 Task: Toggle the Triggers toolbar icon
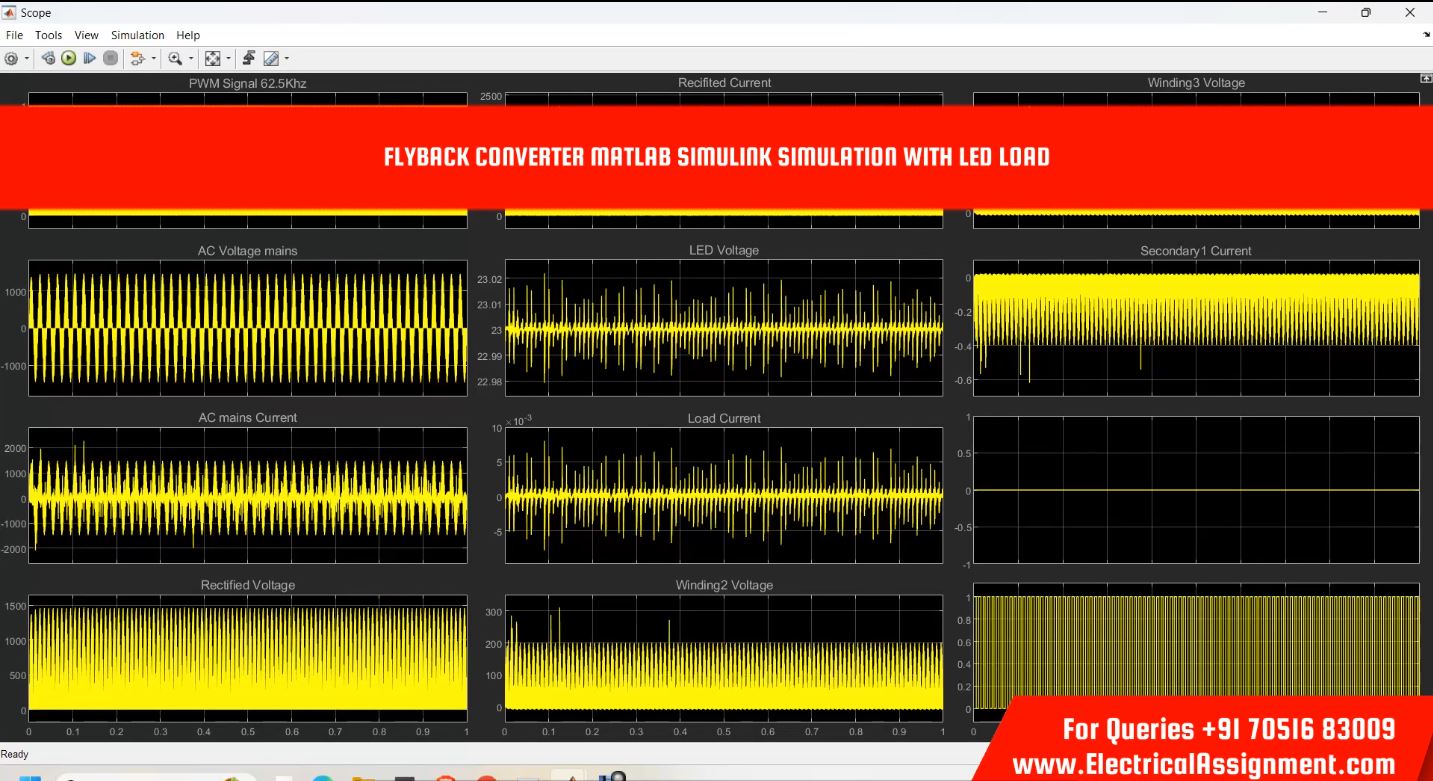249,59
